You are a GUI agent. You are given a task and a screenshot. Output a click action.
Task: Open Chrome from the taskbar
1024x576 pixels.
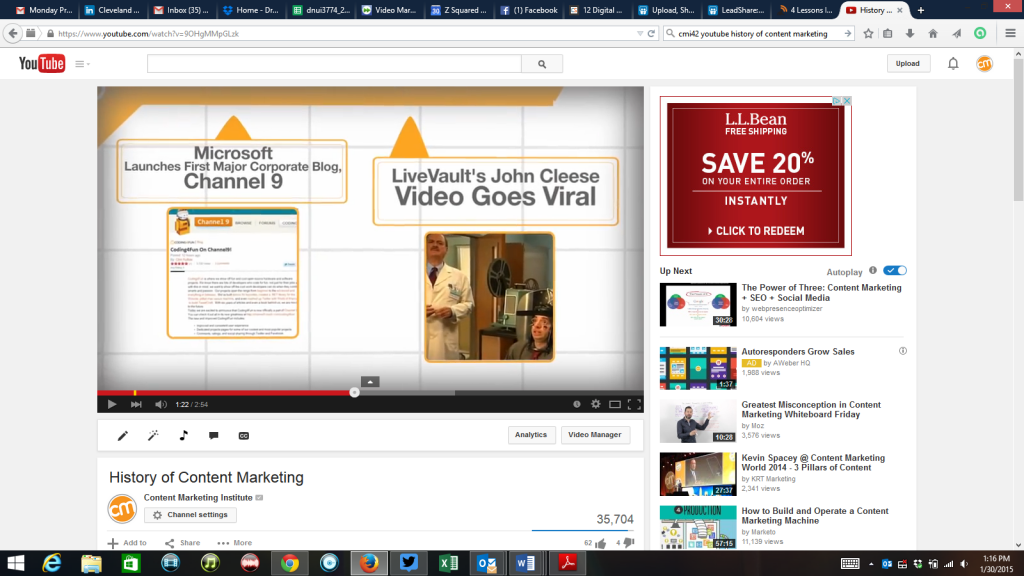[290, 563]
